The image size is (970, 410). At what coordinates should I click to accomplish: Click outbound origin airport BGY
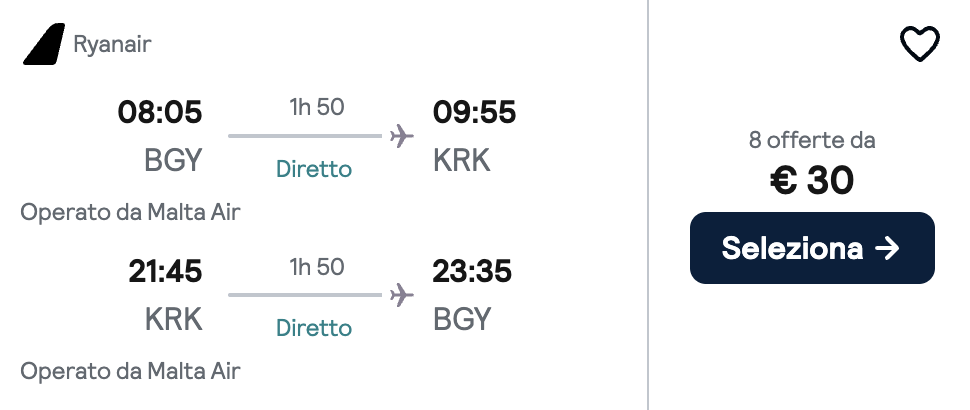click(173, 160)
